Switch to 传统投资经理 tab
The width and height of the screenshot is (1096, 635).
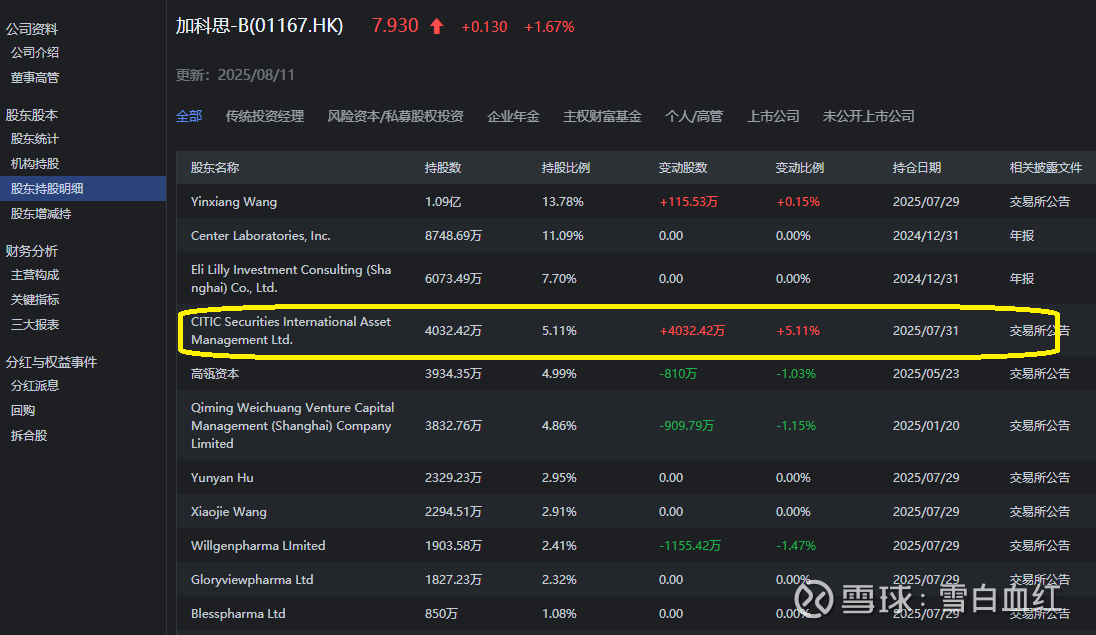click(x=265, y=116)
